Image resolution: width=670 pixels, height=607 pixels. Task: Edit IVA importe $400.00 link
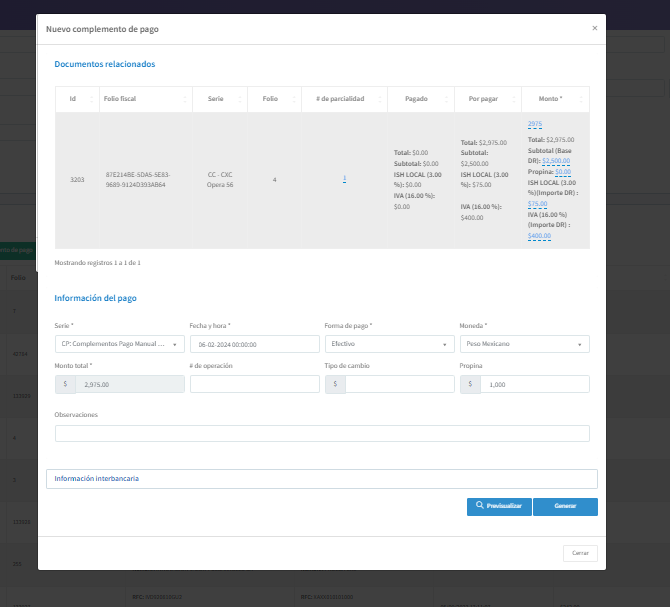pos(539,236)
